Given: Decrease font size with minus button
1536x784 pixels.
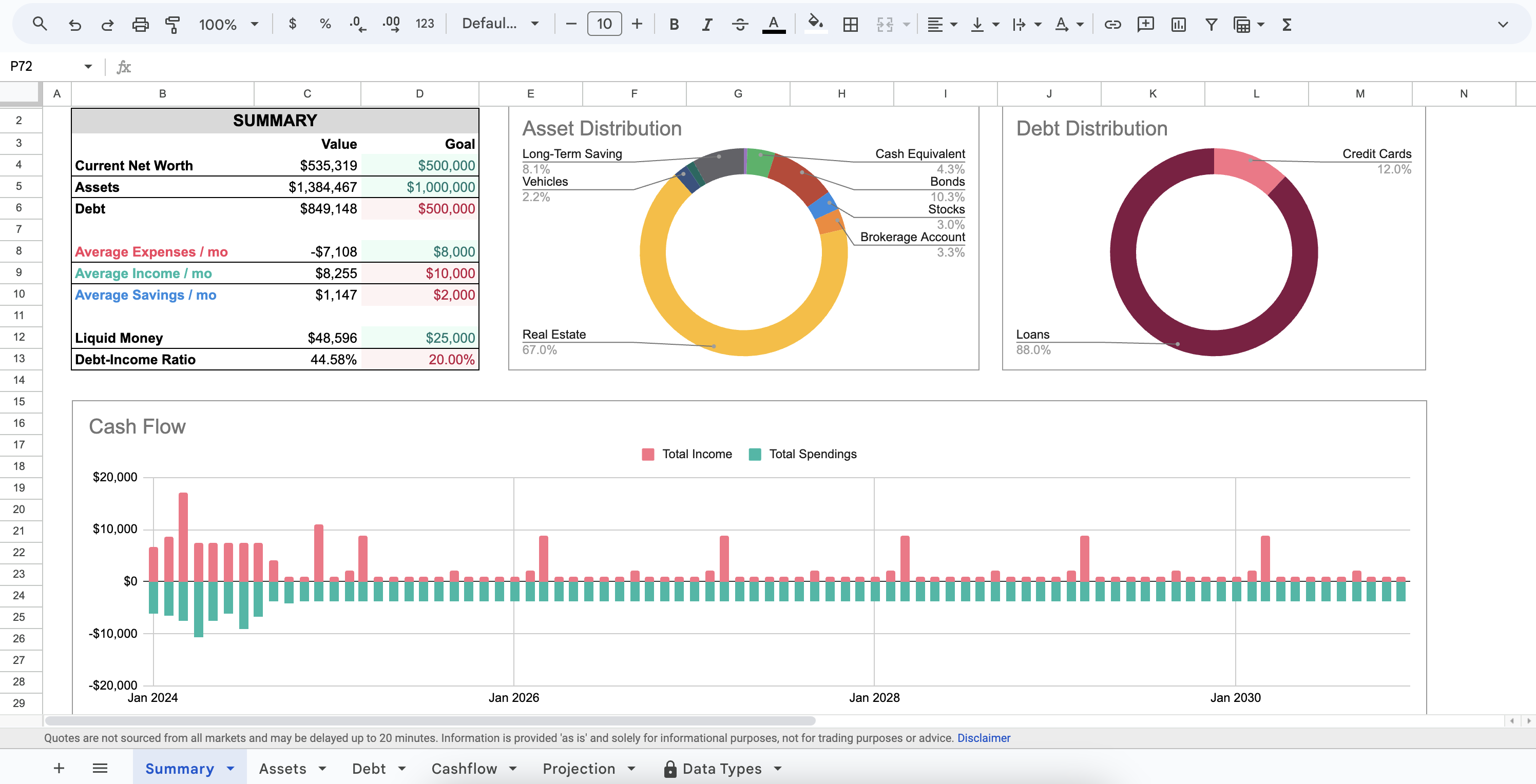Looking at the screenshot, I should pyautogui.click(x=571, y=24).
